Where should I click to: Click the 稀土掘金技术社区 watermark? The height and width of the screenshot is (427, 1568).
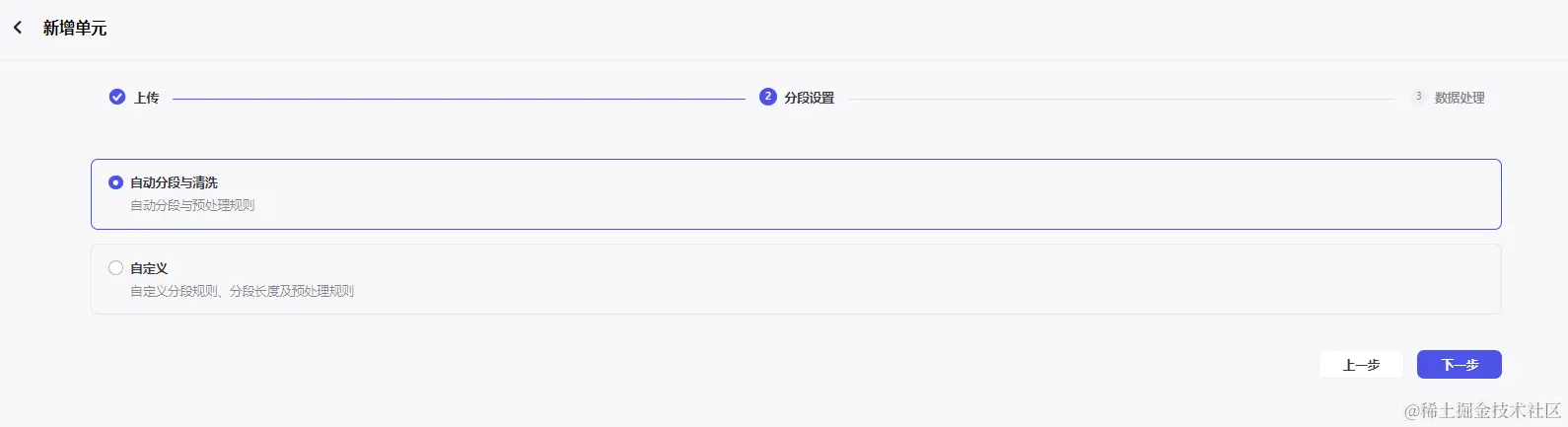coord(1483,410)
